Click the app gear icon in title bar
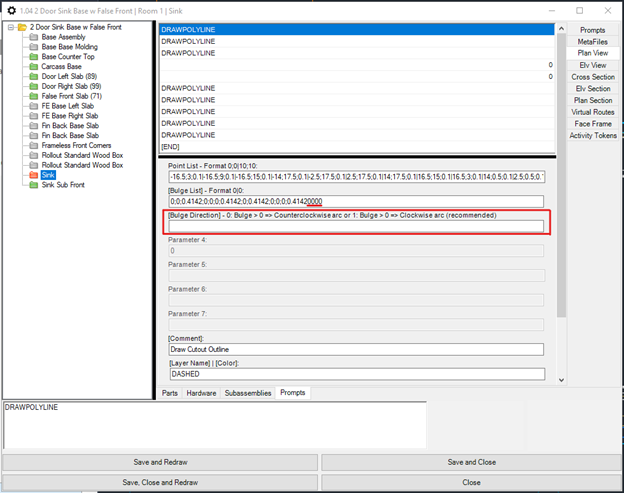 (12, 9)
